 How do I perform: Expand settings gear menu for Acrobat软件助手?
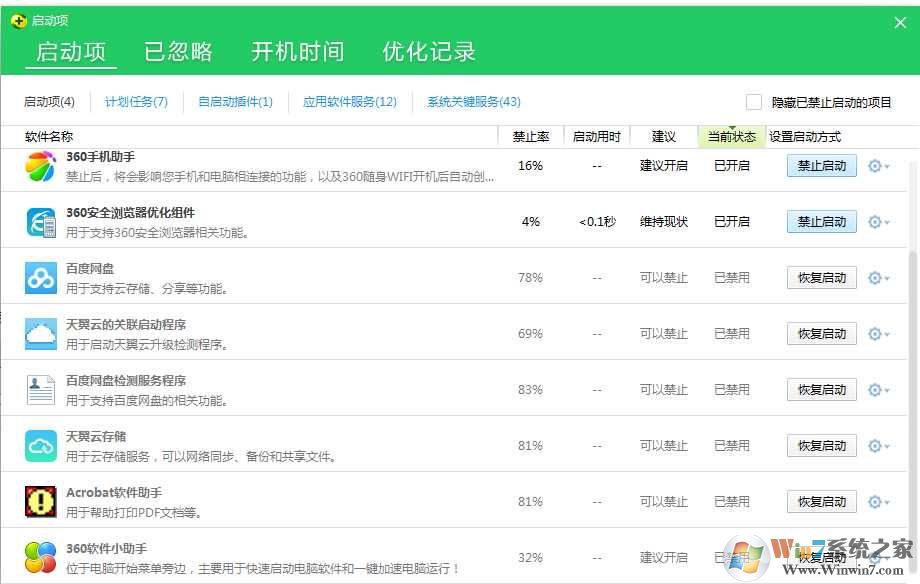(x=878, y=502)
